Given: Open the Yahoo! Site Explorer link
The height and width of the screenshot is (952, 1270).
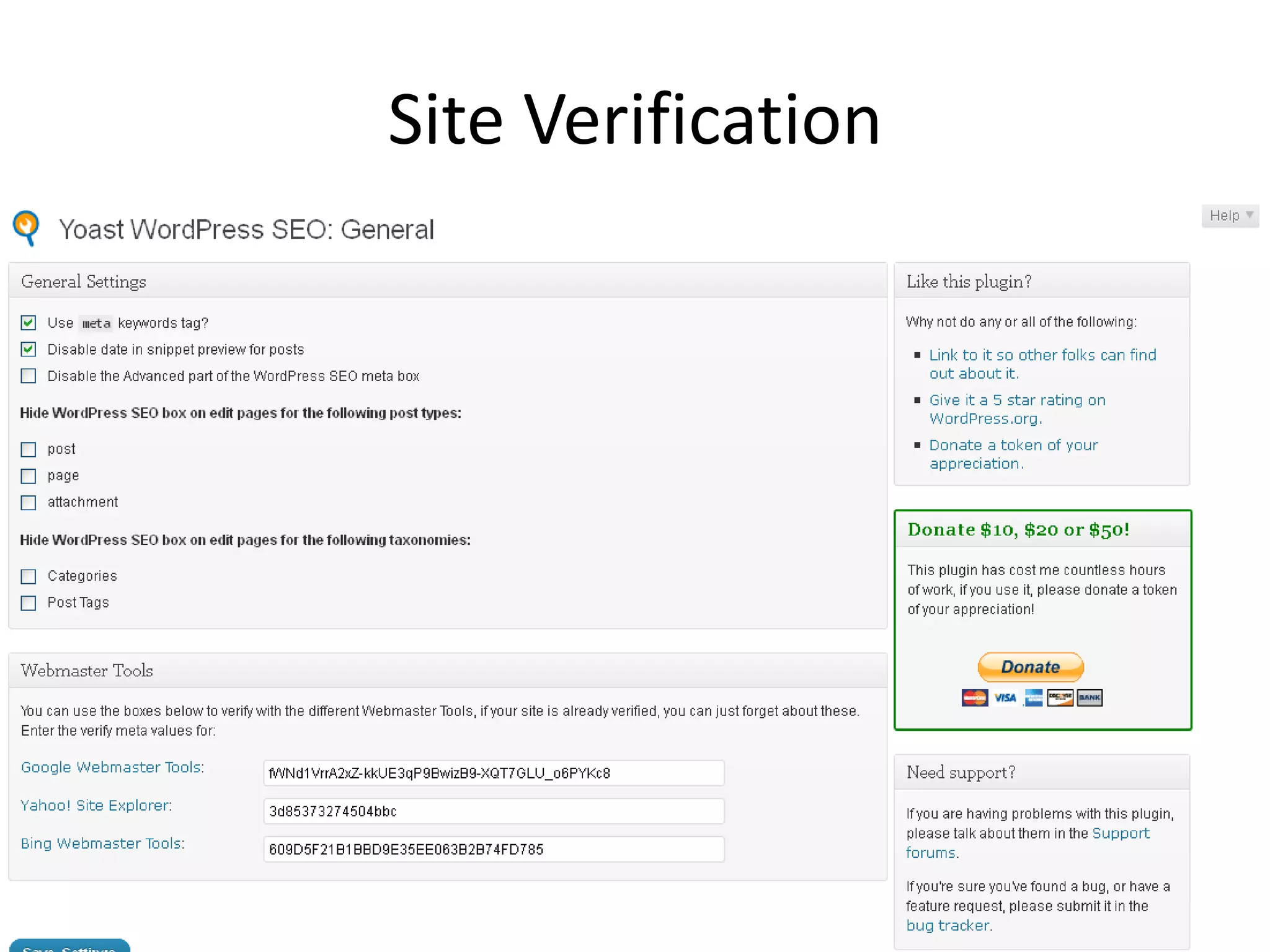Looking at the screenshot, I should [96, 805].
